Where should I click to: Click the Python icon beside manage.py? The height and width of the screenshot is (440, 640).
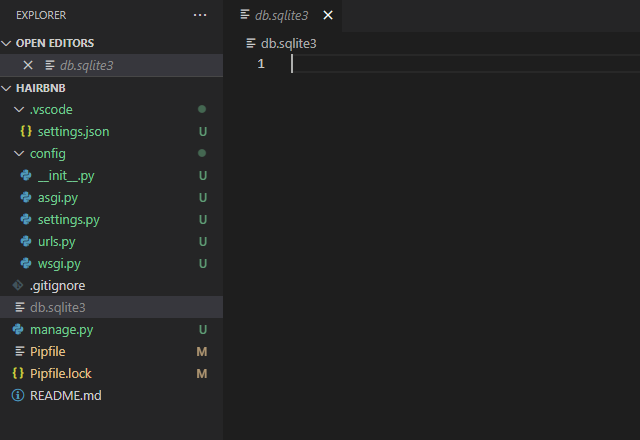click(x=18, y=329)
